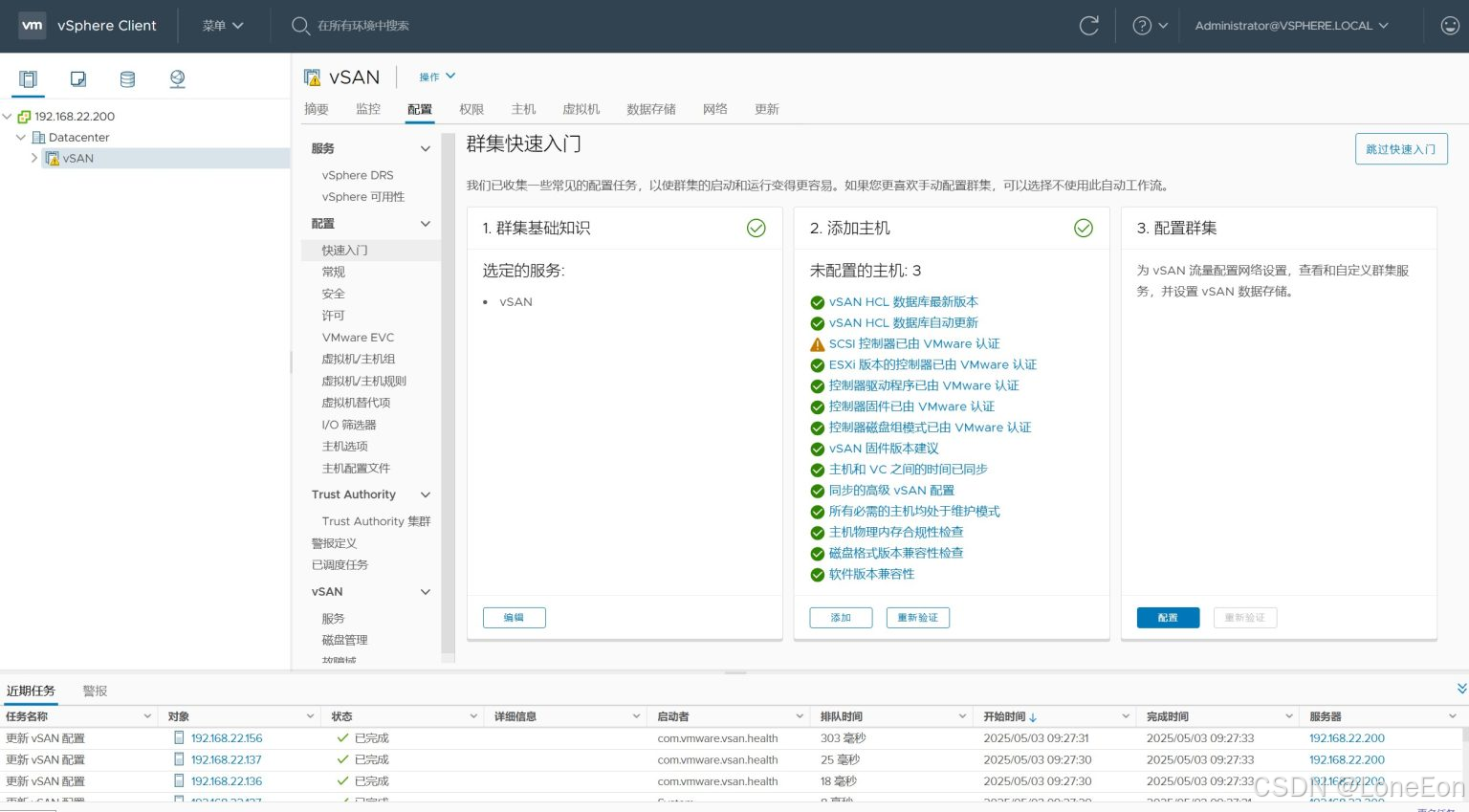The width and height of the screenshot is (1469, 812).
Task: Click the refresh icon in top bar
Action: coord(1088,26)
